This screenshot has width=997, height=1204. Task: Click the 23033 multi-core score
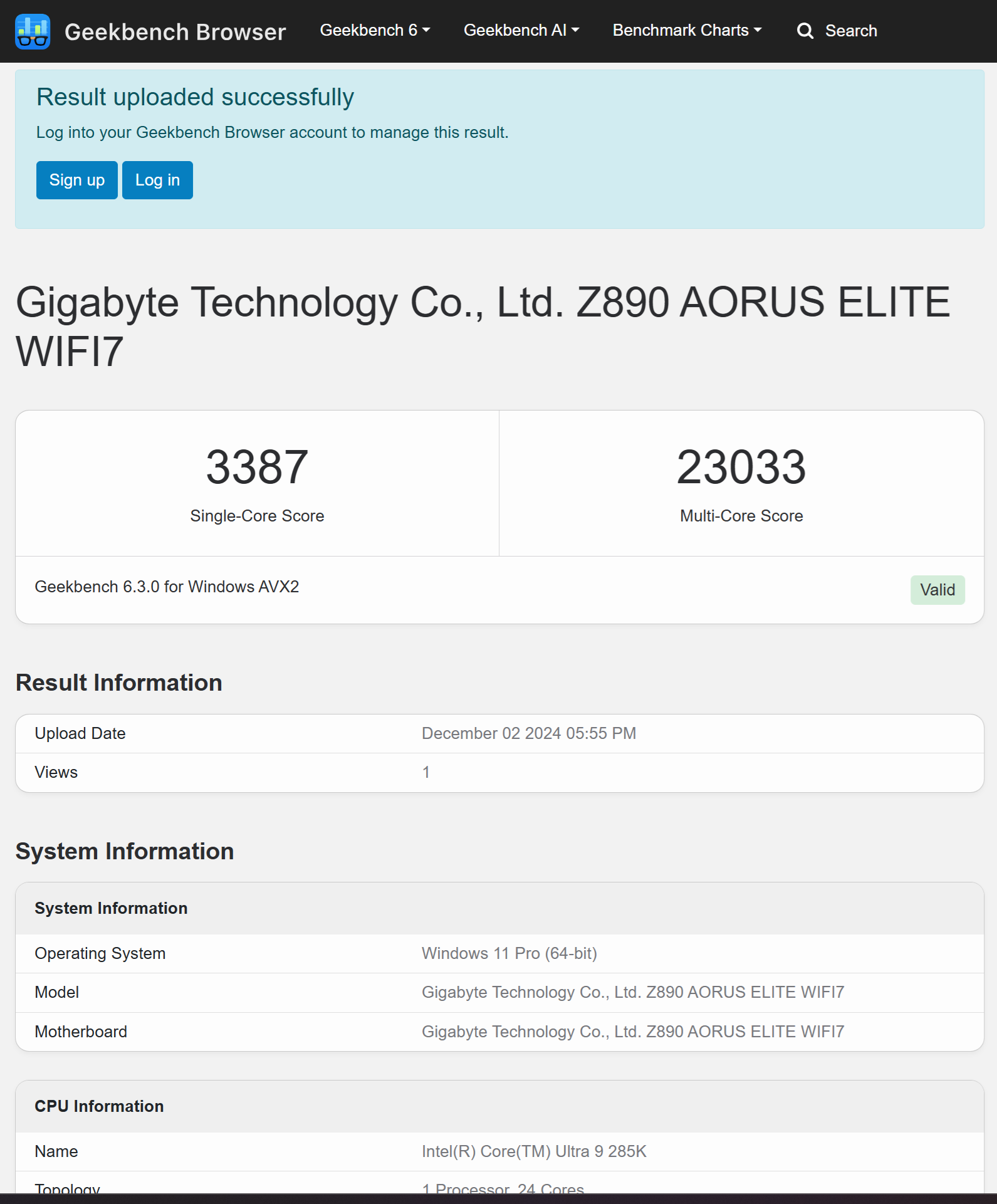click(x=741, y=467)
